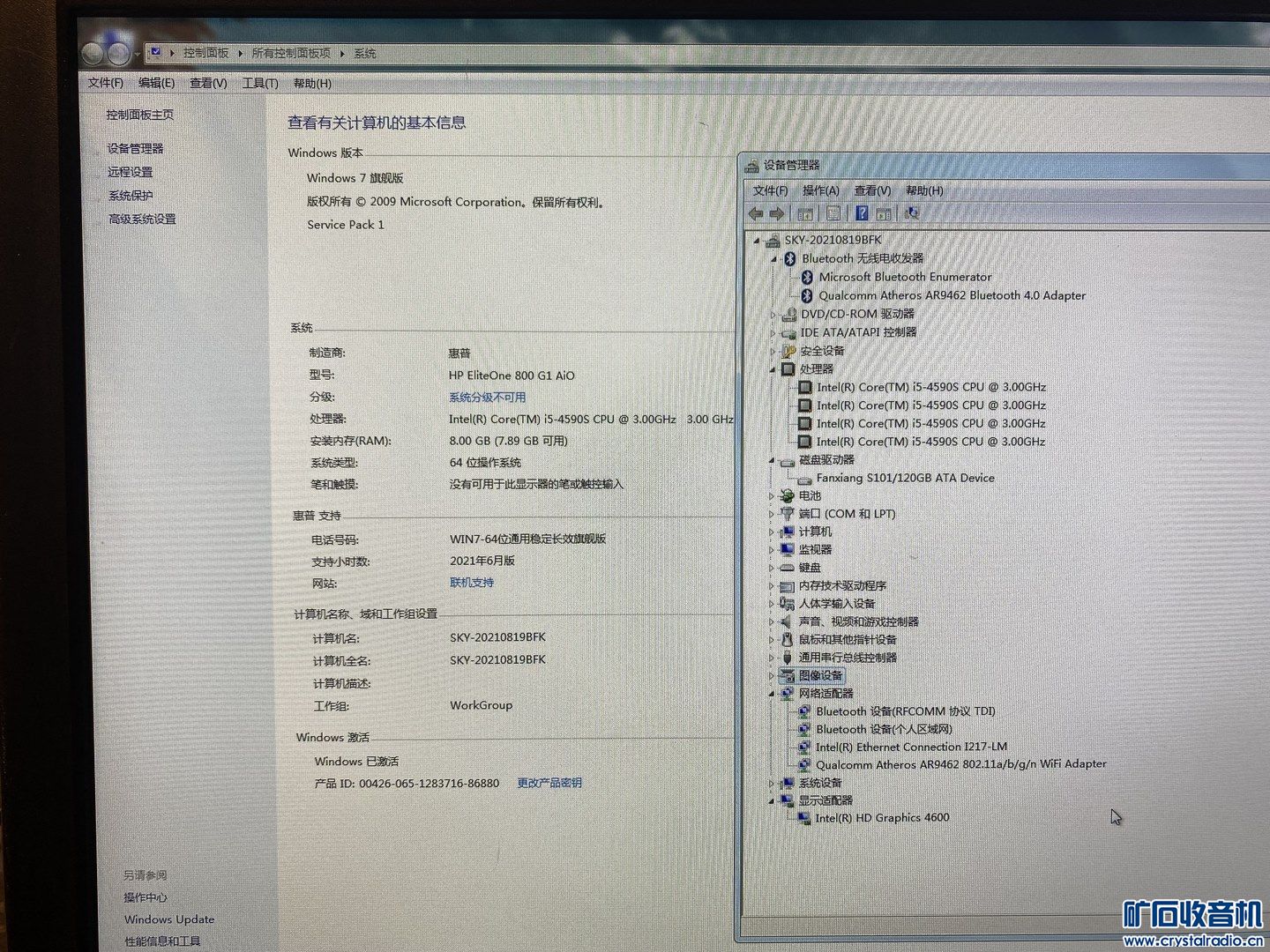Viewport: 1270px width, 952px height.
Task: Open the Properties toolbar icon in Device Manager
Action: [833, 213]
